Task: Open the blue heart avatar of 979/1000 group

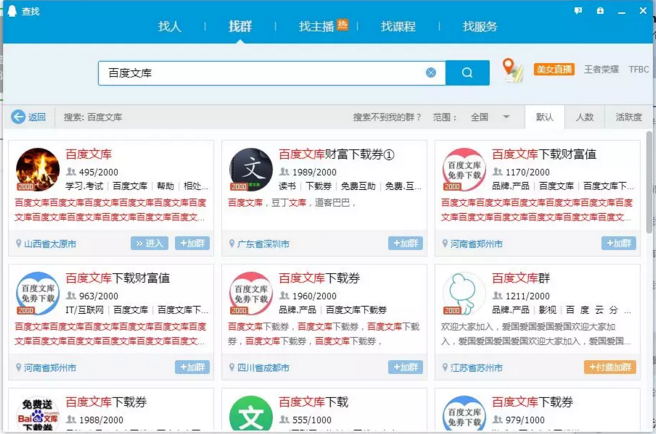Action: tap(464, 413)
